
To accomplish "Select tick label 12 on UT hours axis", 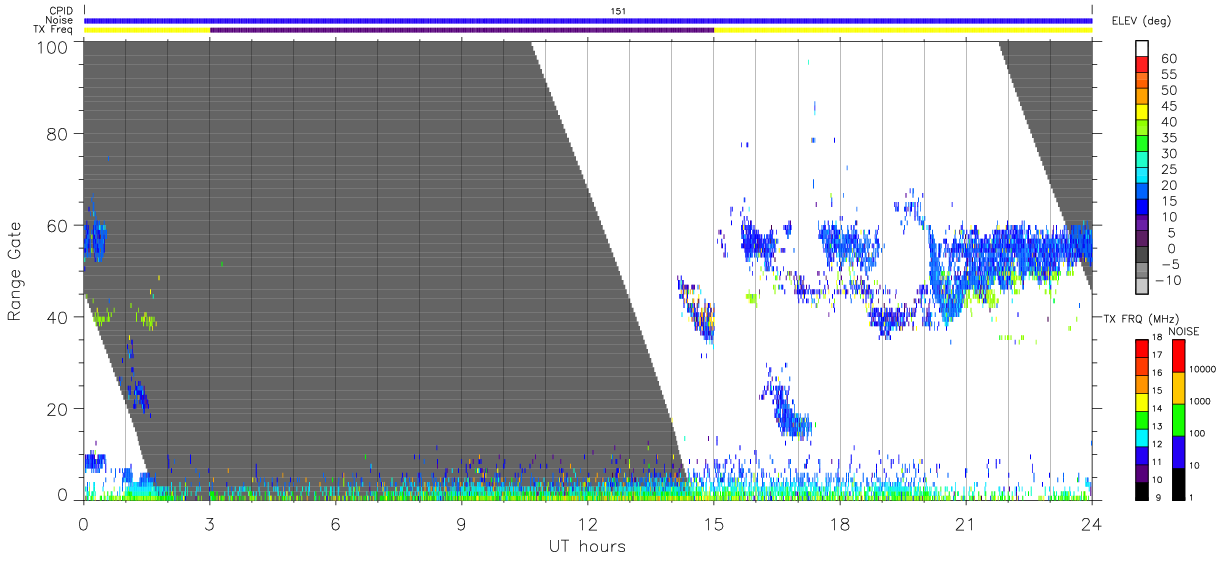I will click(587, 523).
